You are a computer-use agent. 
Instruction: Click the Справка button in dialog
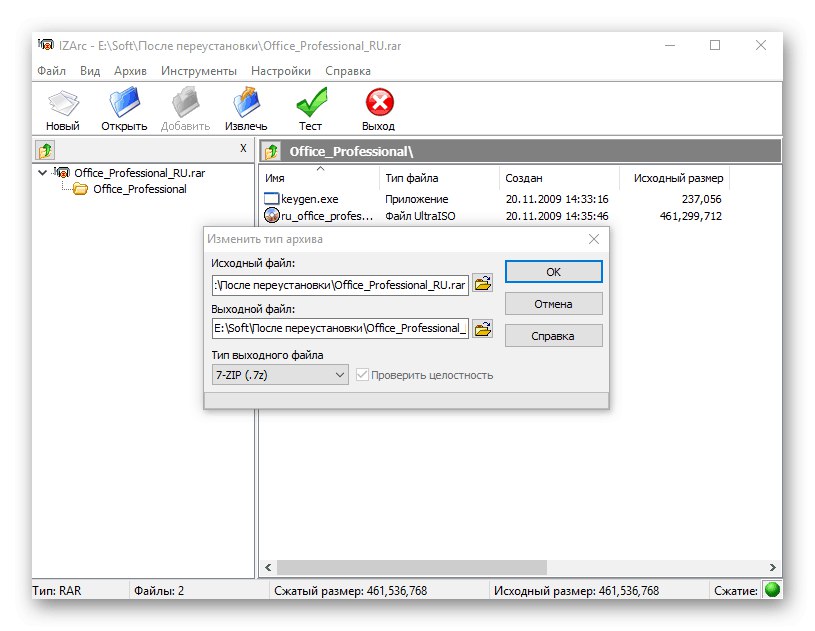pos(554,336)
